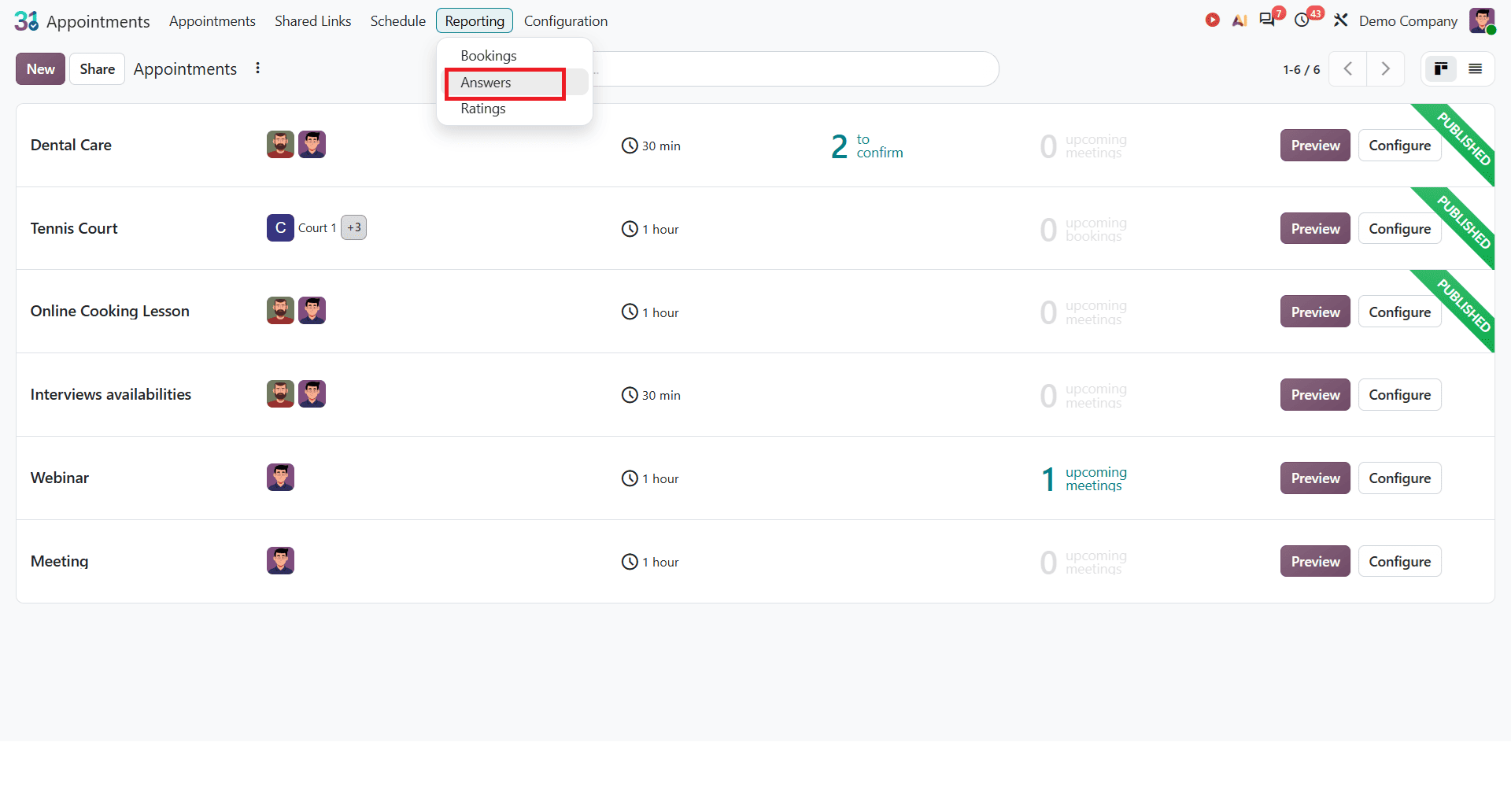Click the Meeting staff avatar
The image size is (1511, 812).
280,561
